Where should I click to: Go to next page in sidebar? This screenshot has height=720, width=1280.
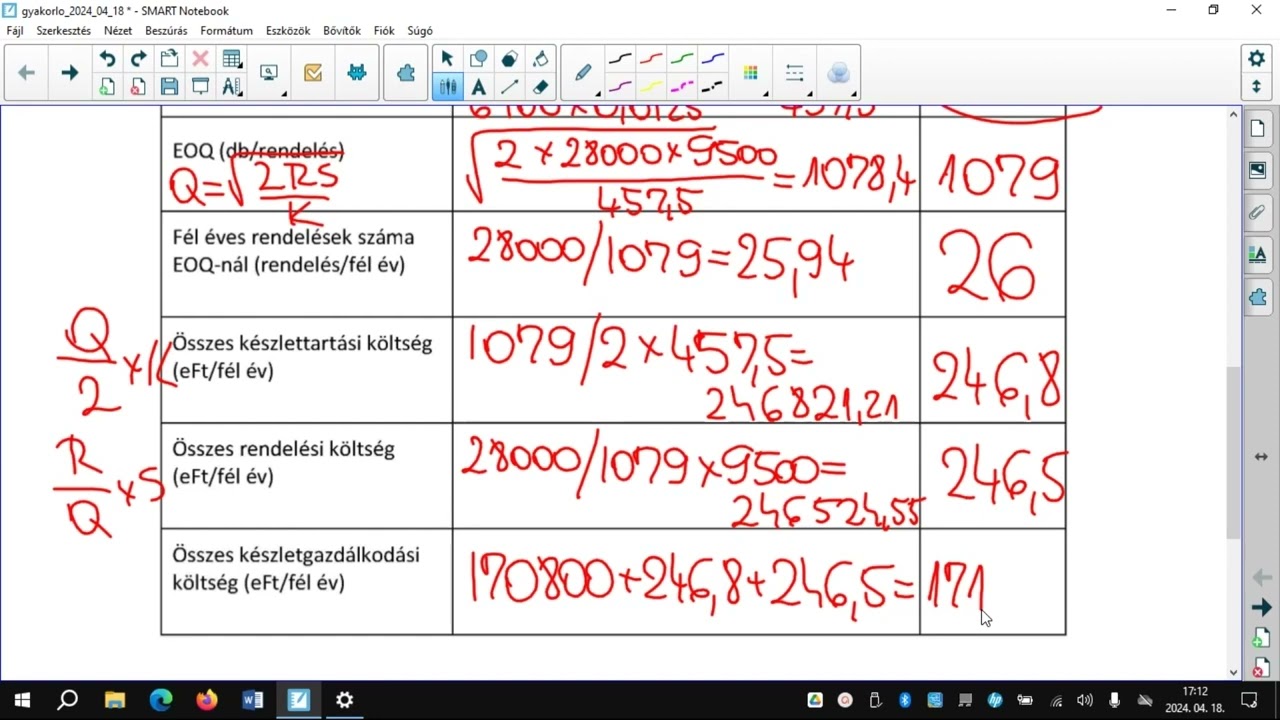(1260, 607)
